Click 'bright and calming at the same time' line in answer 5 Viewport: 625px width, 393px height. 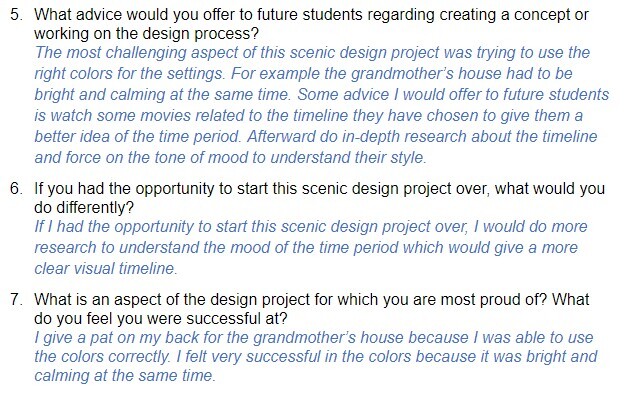(x=322, y=94)
